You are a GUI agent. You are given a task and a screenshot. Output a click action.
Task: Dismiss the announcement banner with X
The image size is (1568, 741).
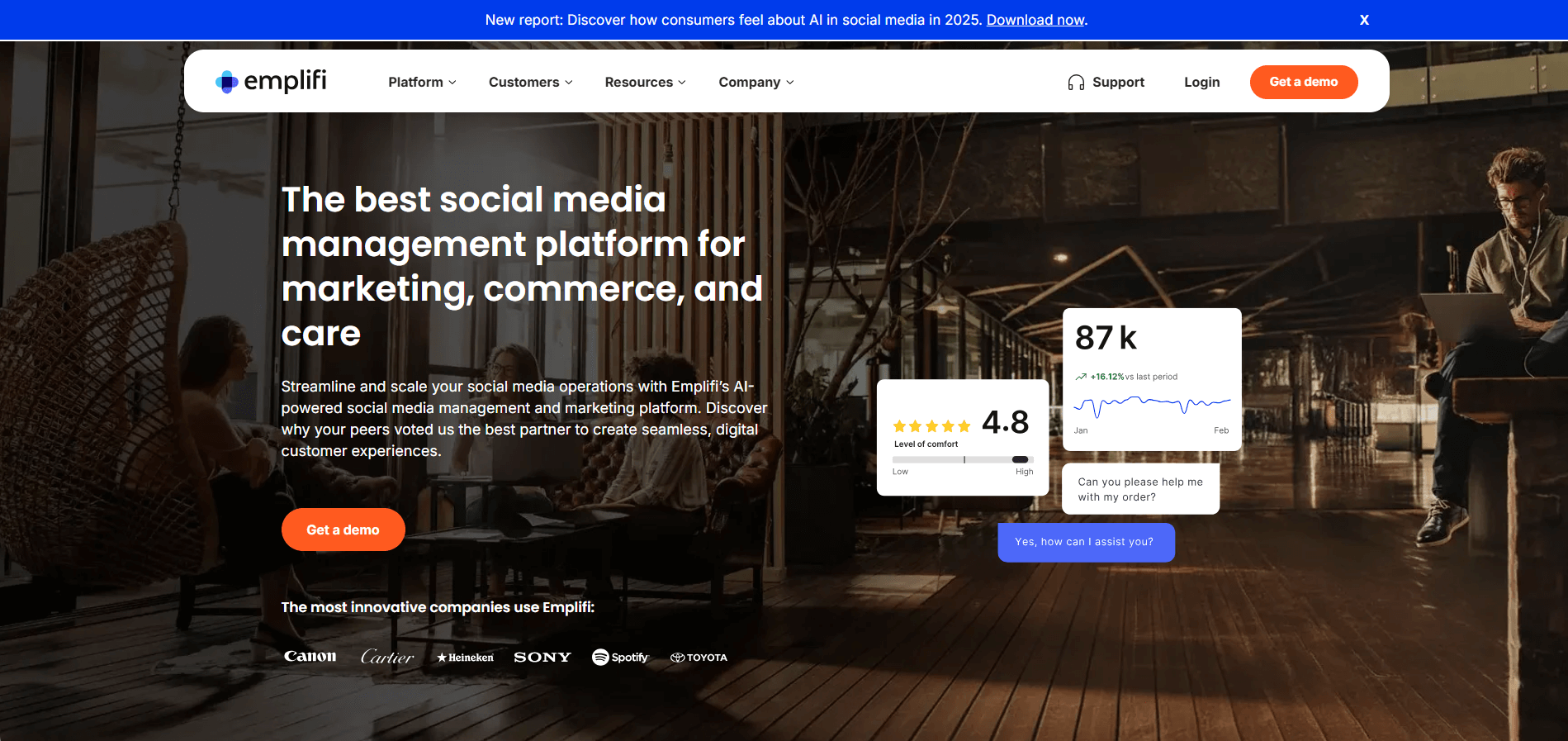[x=1364, y=20]
